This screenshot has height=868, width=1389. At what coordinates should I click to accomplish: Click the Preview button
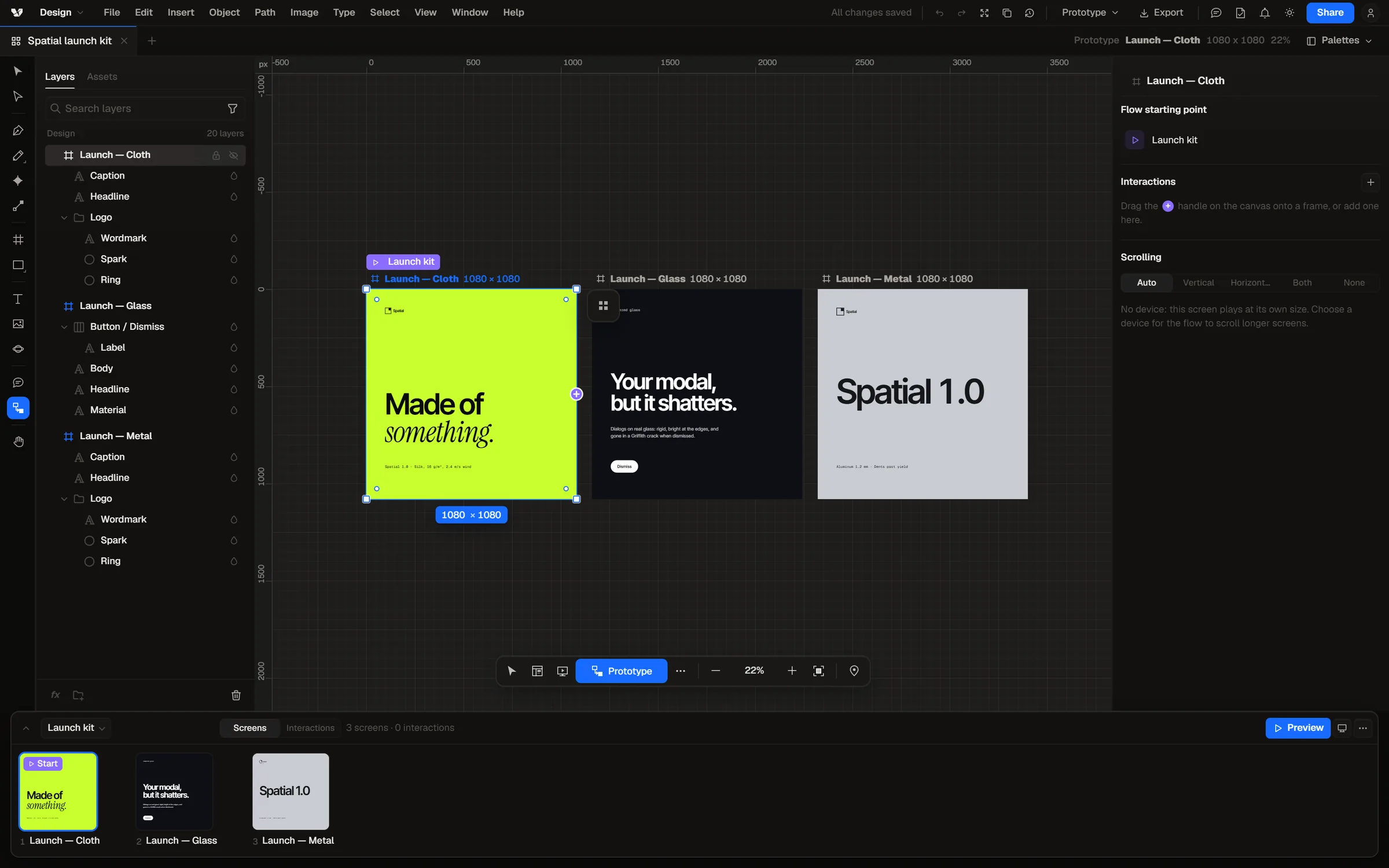(x=1298, y=728)
